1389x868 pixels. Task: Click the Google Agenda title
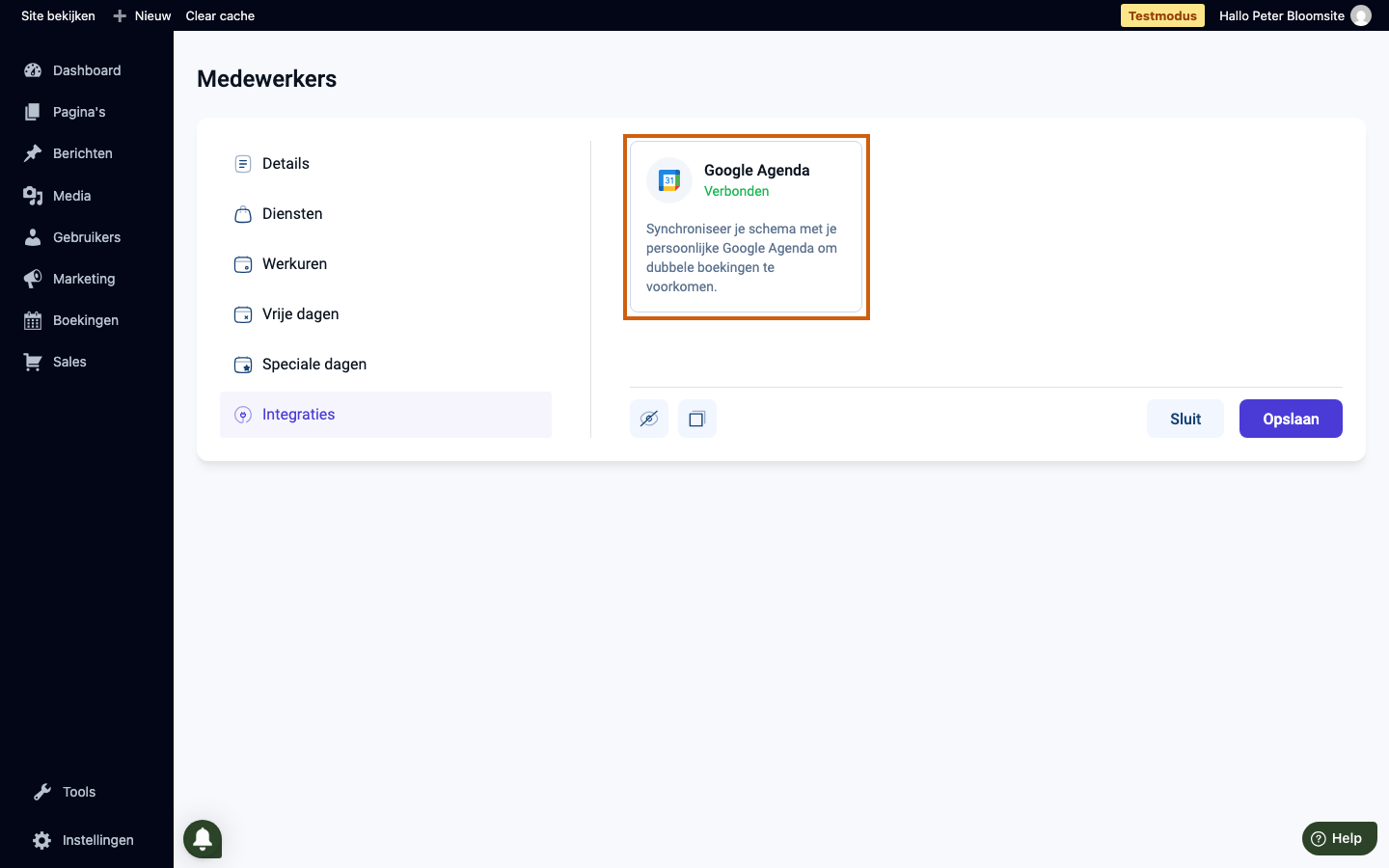tap(757, 171)
